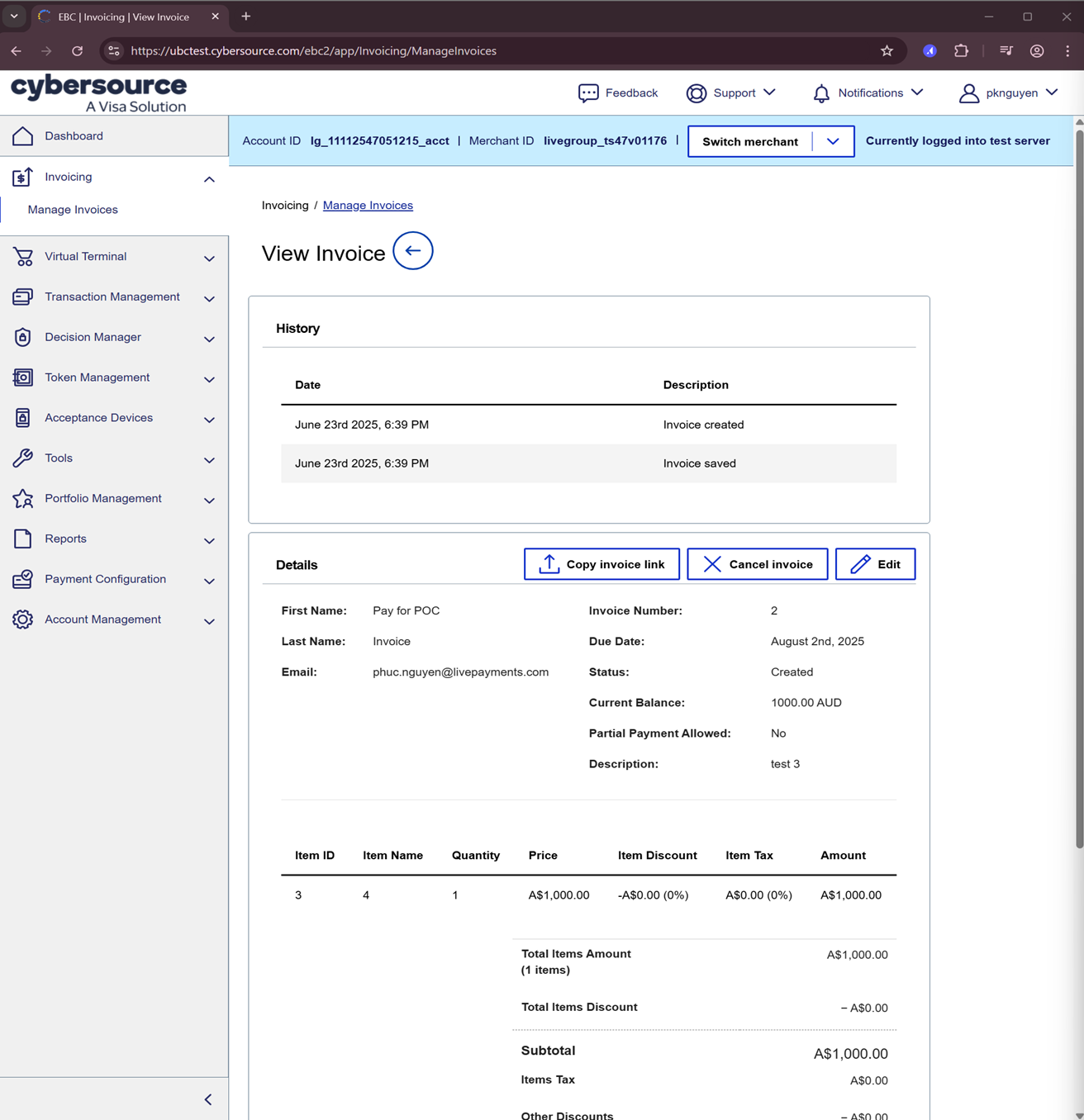The image size is (1084, 1120).
Task: Click the Account Management gear icon
Action: click(x=22, y=619)
